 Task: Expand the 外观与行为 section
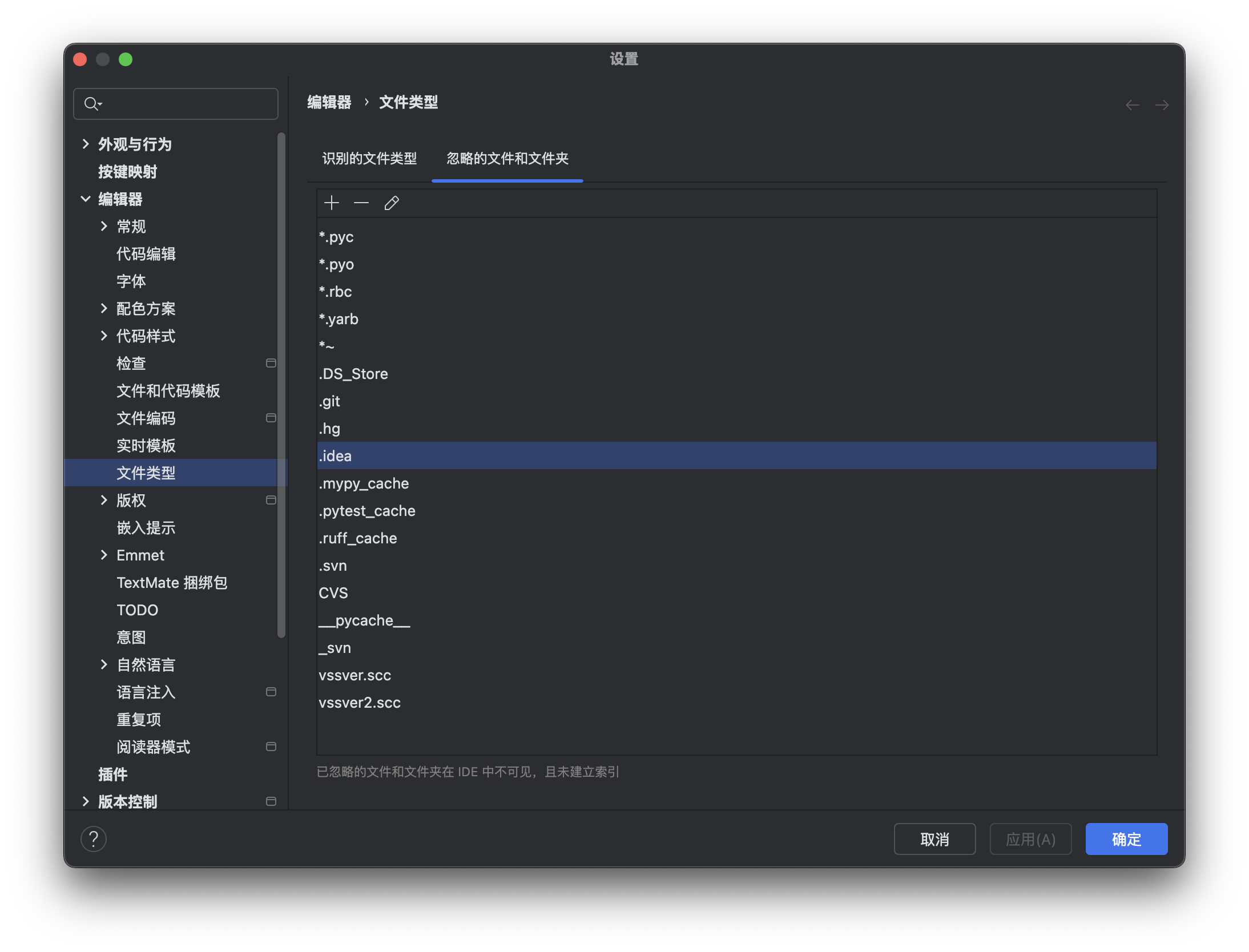coord(86,144)
